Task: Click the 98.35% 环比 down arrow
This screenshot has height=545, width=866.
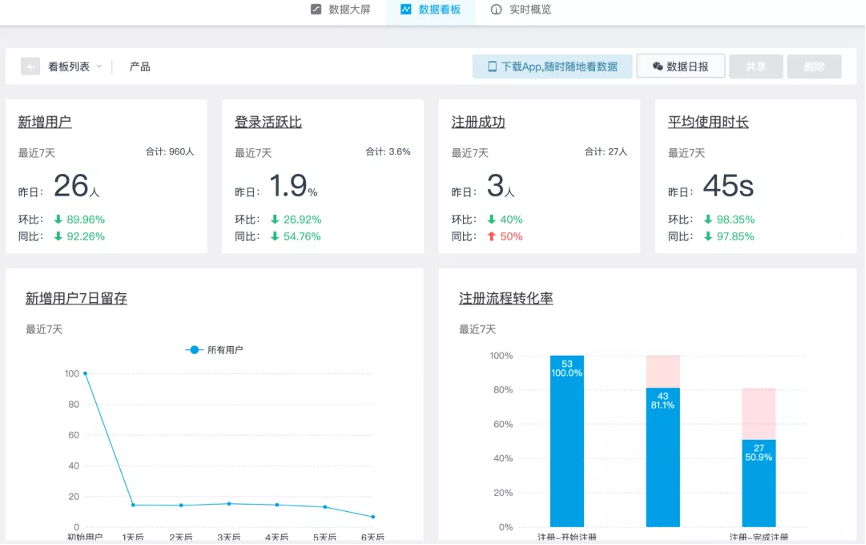Action: 708,219
